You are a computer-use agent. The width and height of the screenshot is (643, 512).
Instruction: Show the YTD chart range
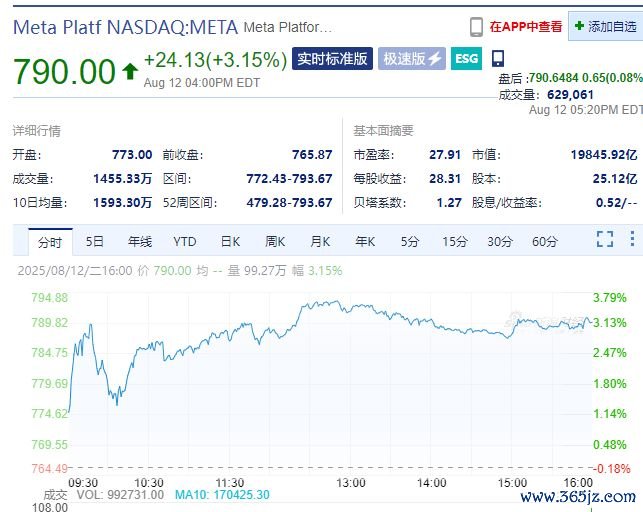[x=184, y=241]
